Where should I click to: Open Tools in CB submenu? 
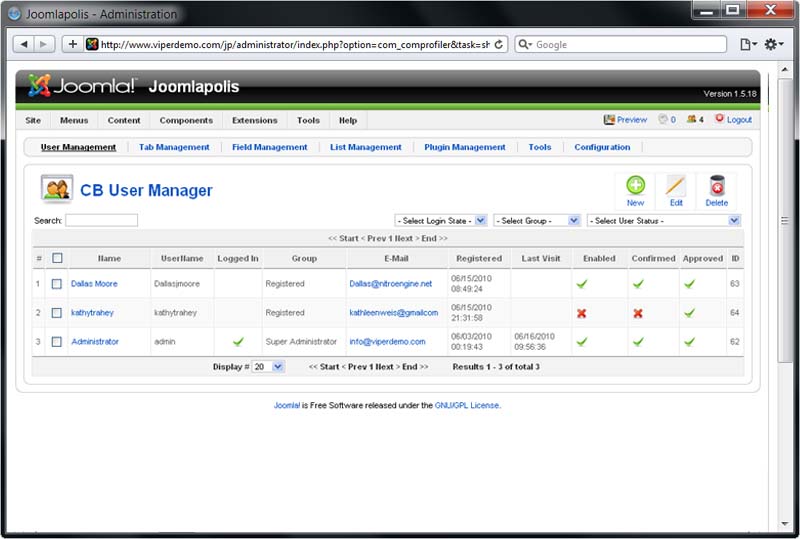540,147
